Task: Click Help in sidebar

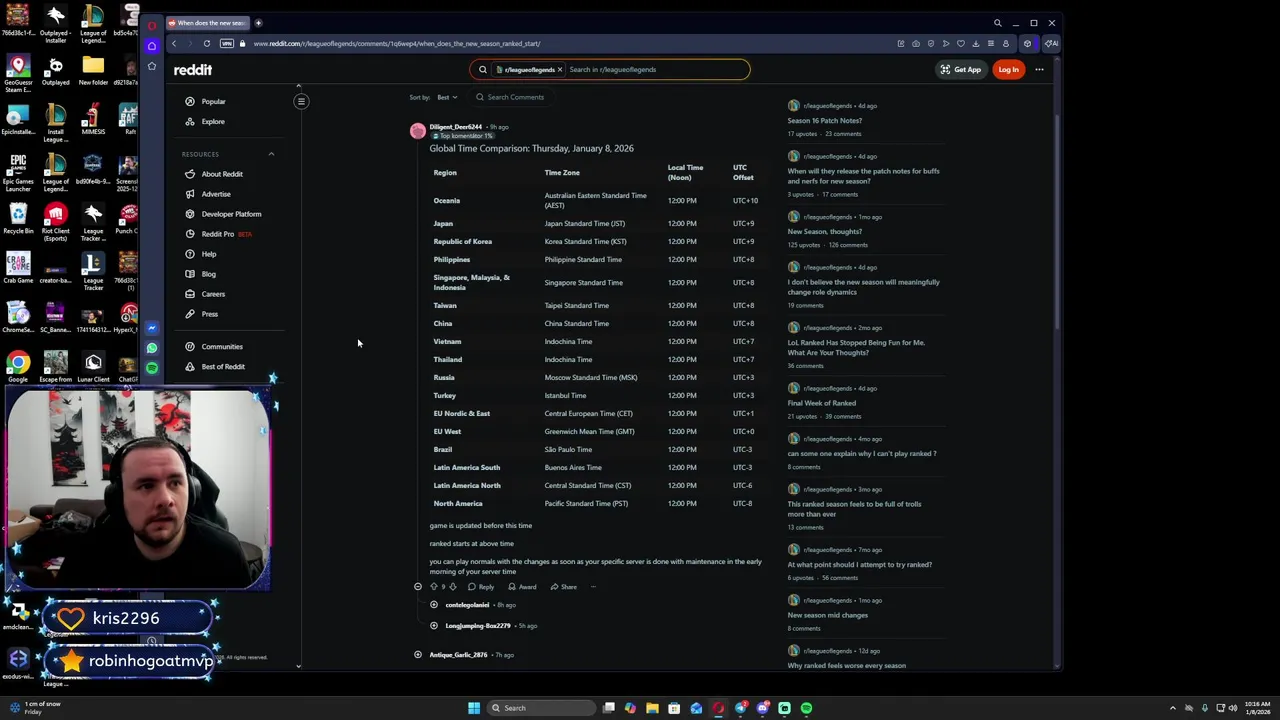Action: 201,254
